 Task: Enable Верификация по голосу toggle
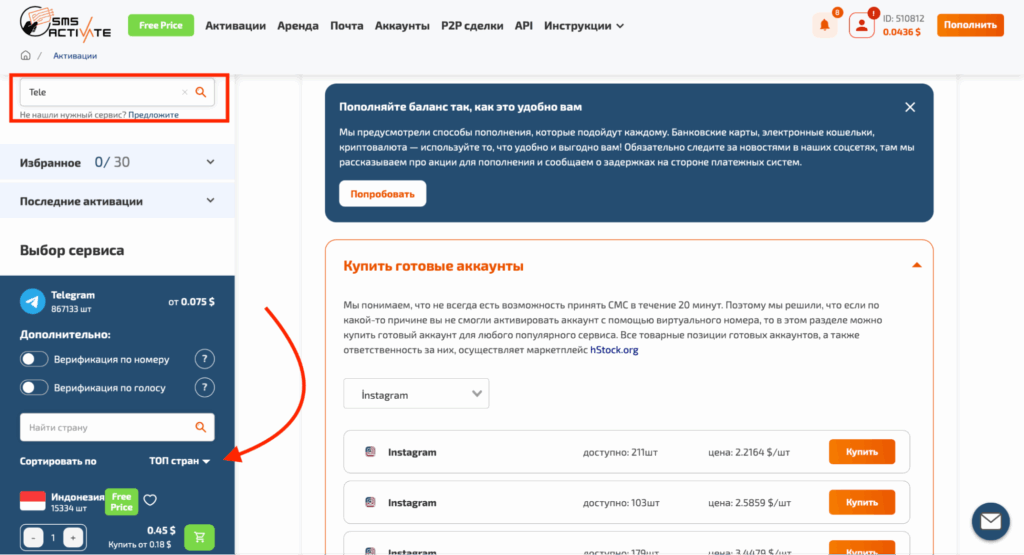33,387
